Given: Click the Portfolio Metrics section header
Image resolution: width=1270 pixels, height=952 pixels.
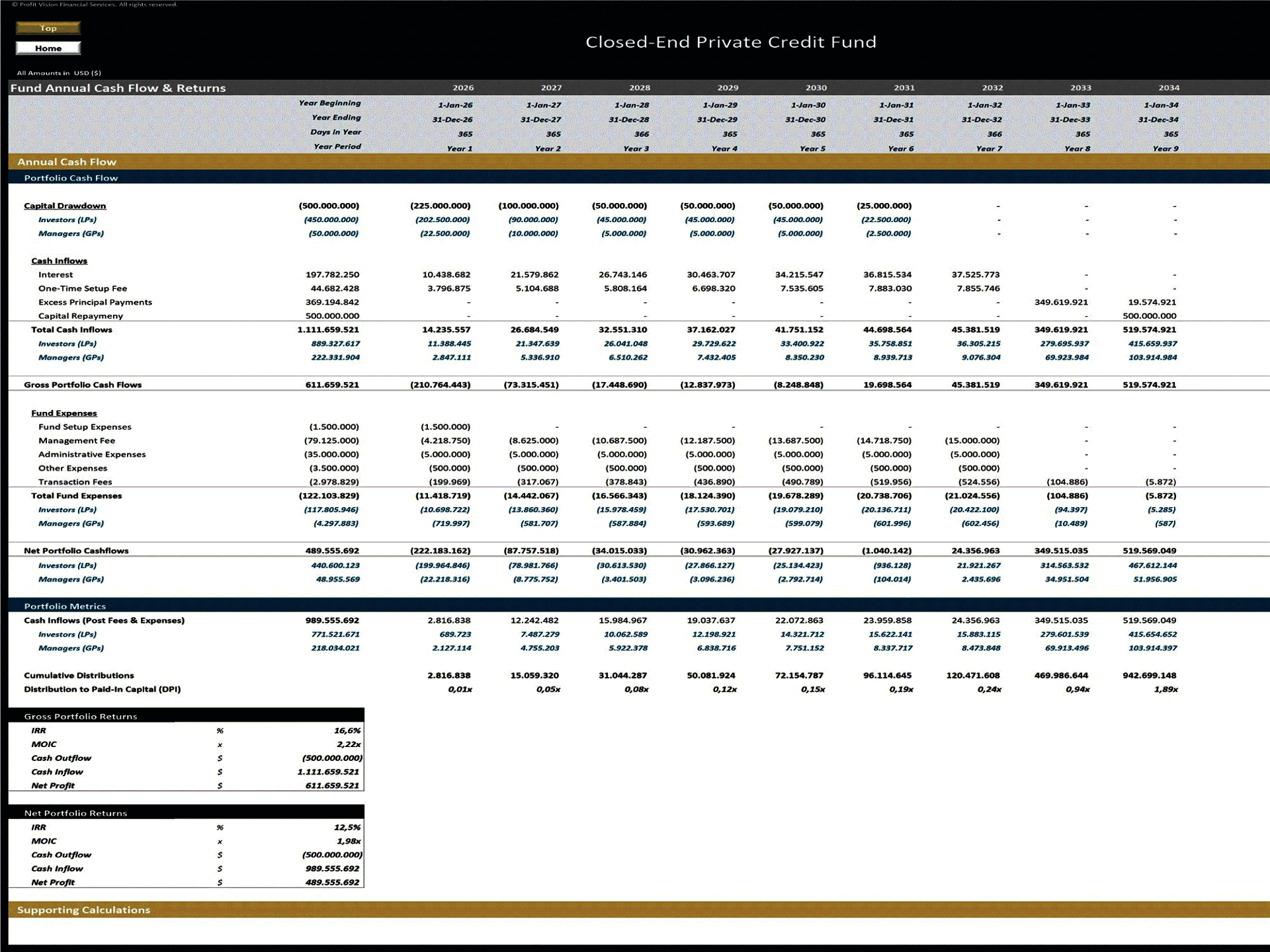Looking at the screenshot, I should click(65, 606).
